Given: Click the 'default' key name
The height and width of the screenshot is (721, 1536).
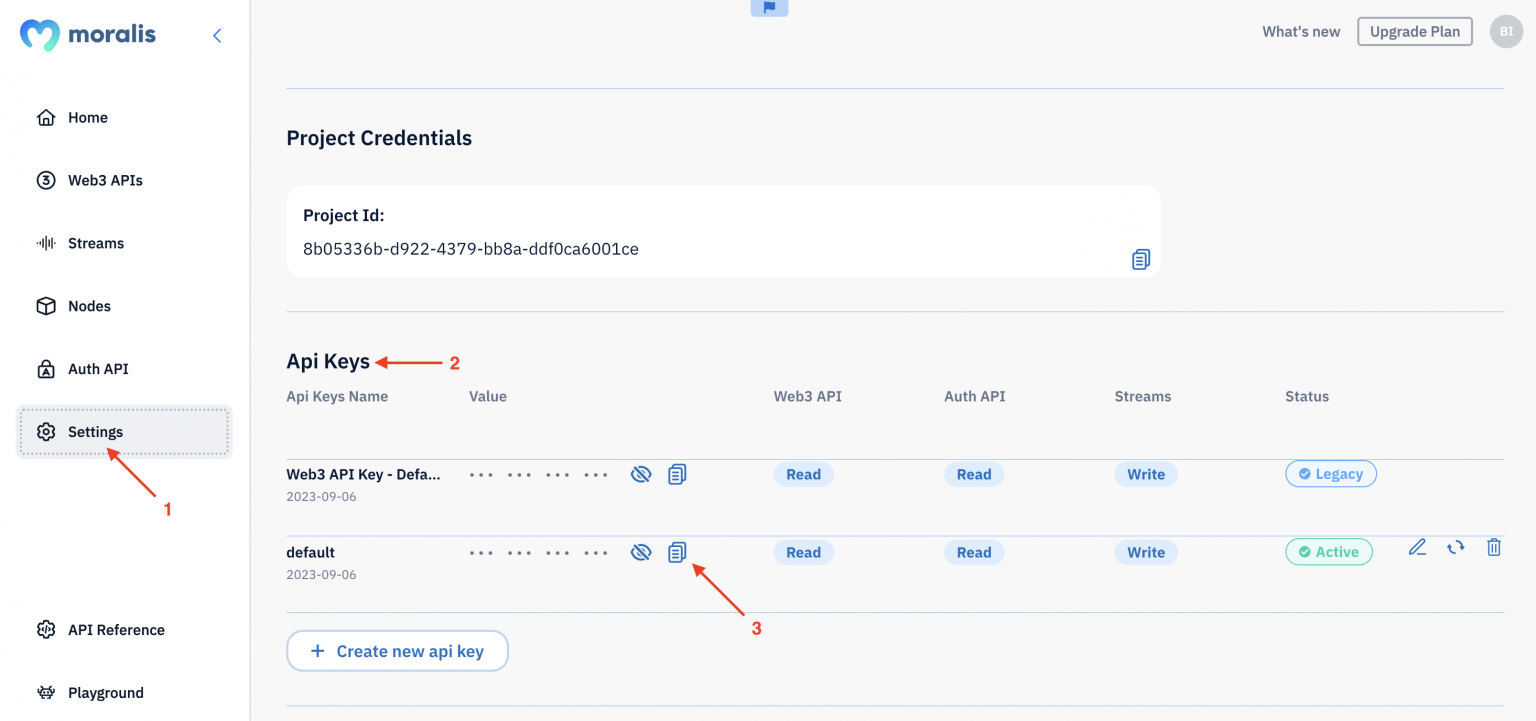Looking at the screenshot, I should [311, 552].
